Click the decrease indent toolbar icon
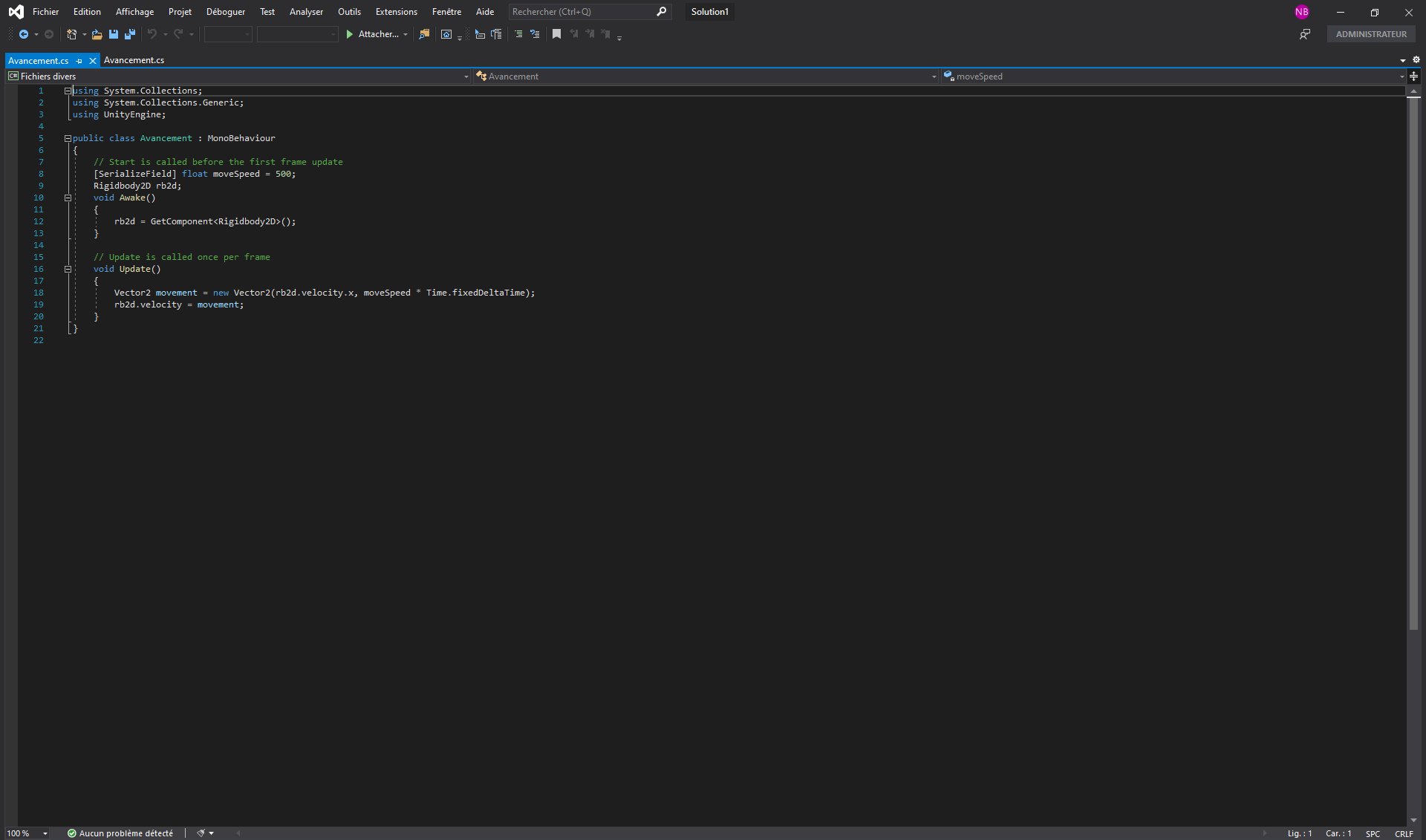This screenshot has height=840, width=1426. point(480,34)
